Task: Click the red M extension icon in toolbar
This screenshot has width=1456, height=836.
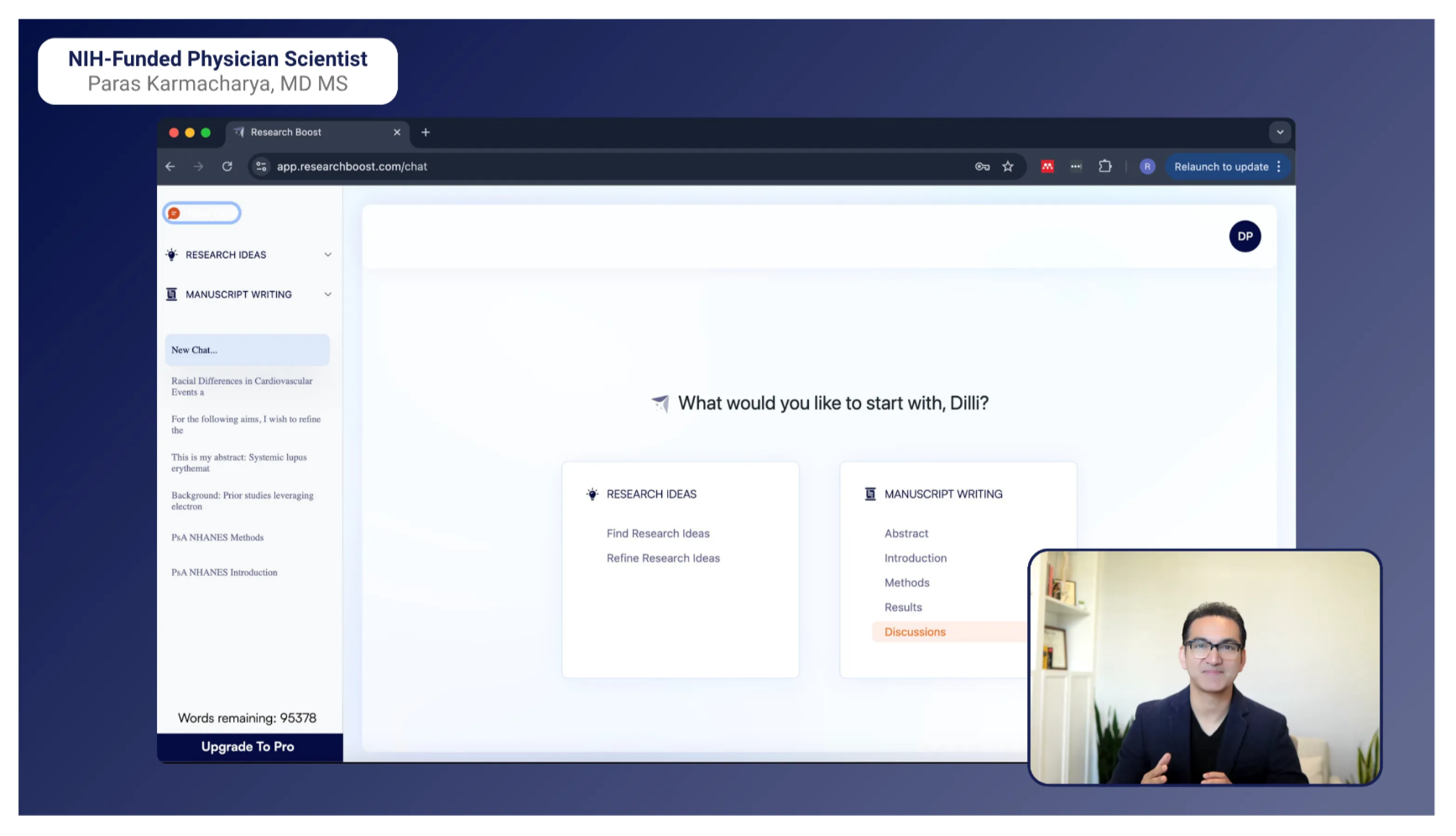Action: click(x=1047, y=166)
